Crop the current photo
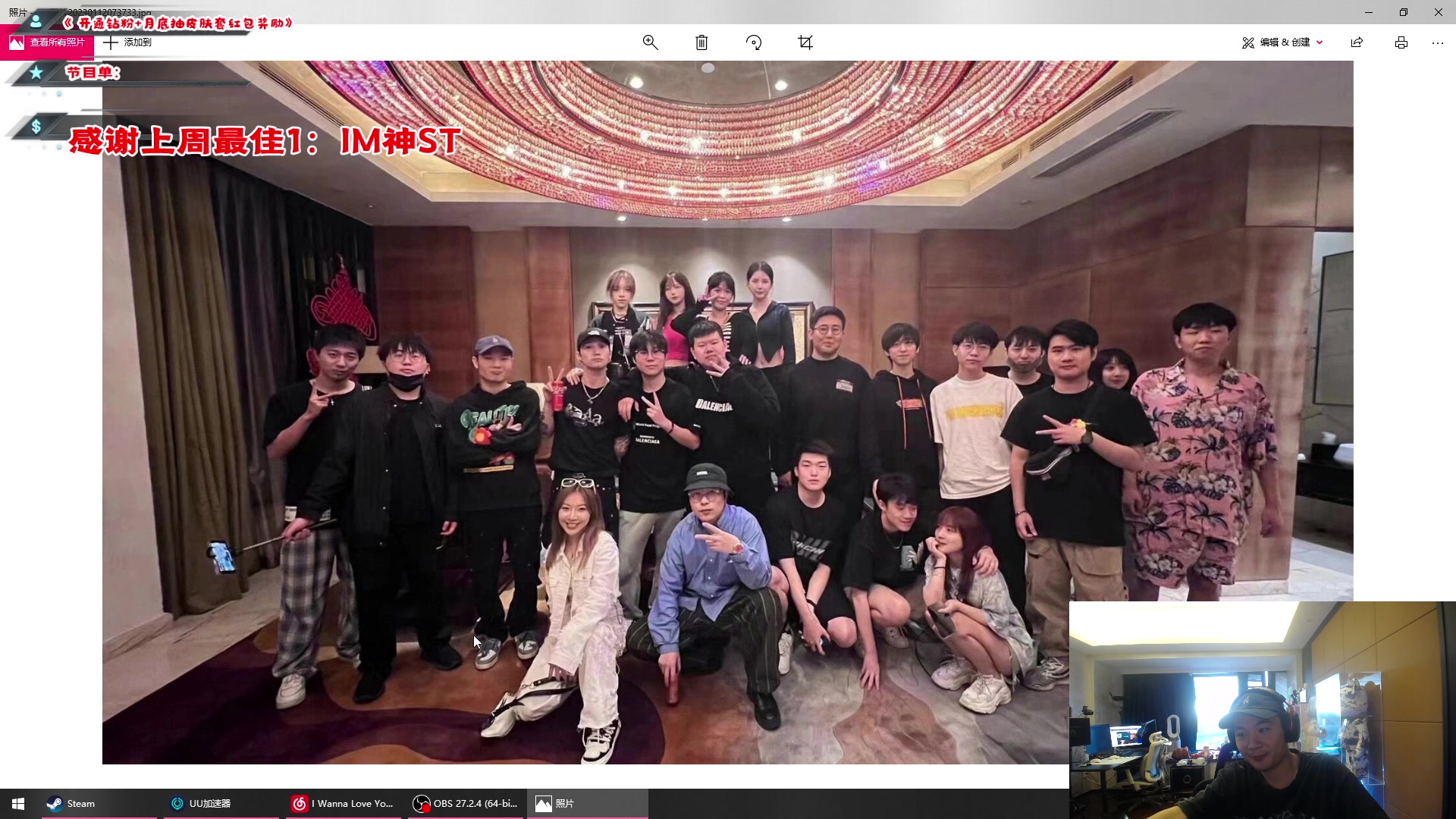1456x819 pixels. [x=805, y=42]
